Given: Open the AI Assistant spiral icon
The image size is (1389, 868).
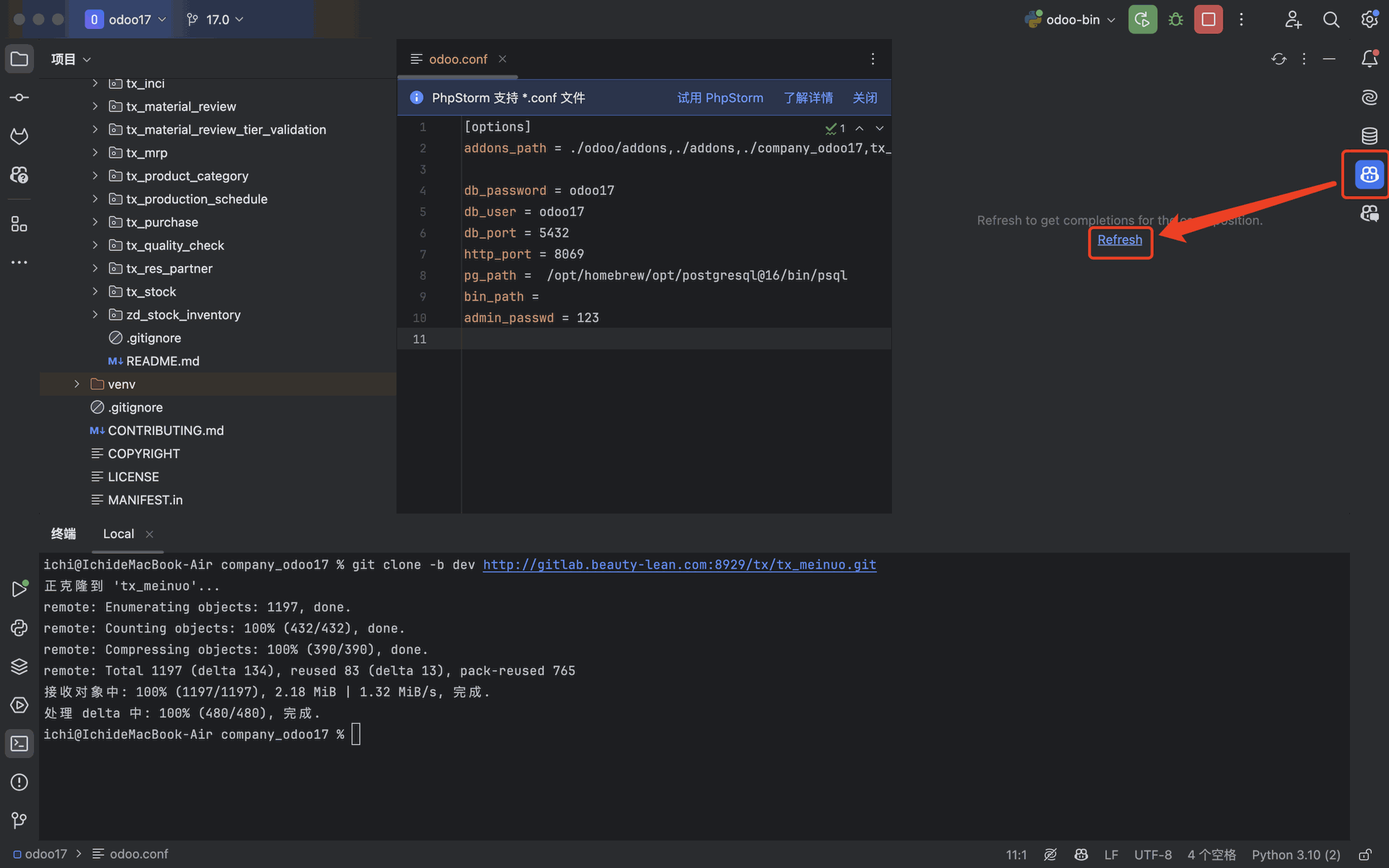Looking at the screenshot, I should [1369, 97].
